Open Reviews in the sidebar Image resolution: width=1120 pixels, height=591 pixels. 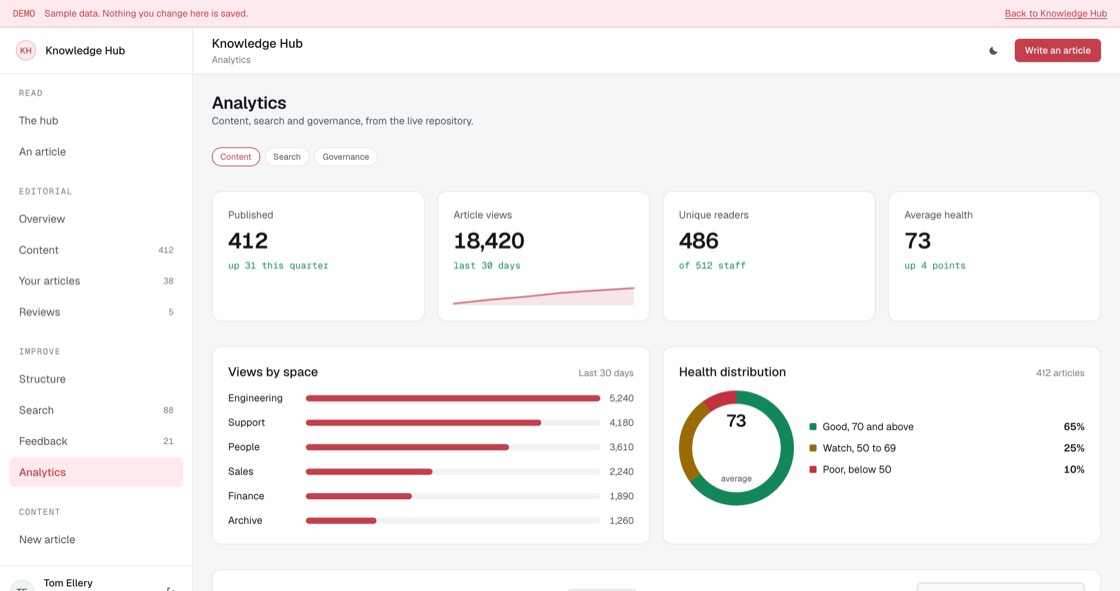(x=96, y=312)
